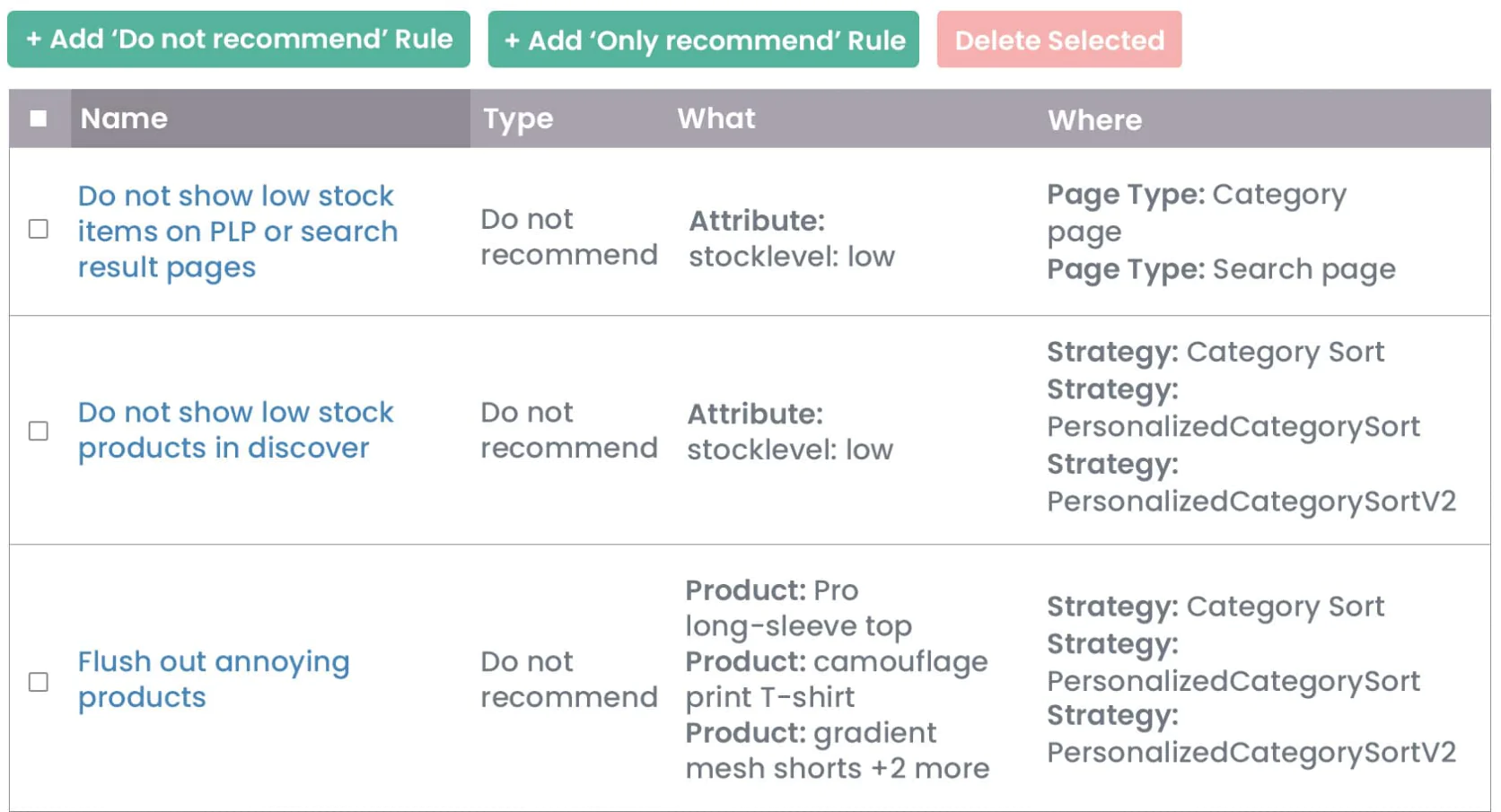Sort the table by the Name column header
The height and width of the screenshot is (812, 1501).
click(x=124, y=118)
